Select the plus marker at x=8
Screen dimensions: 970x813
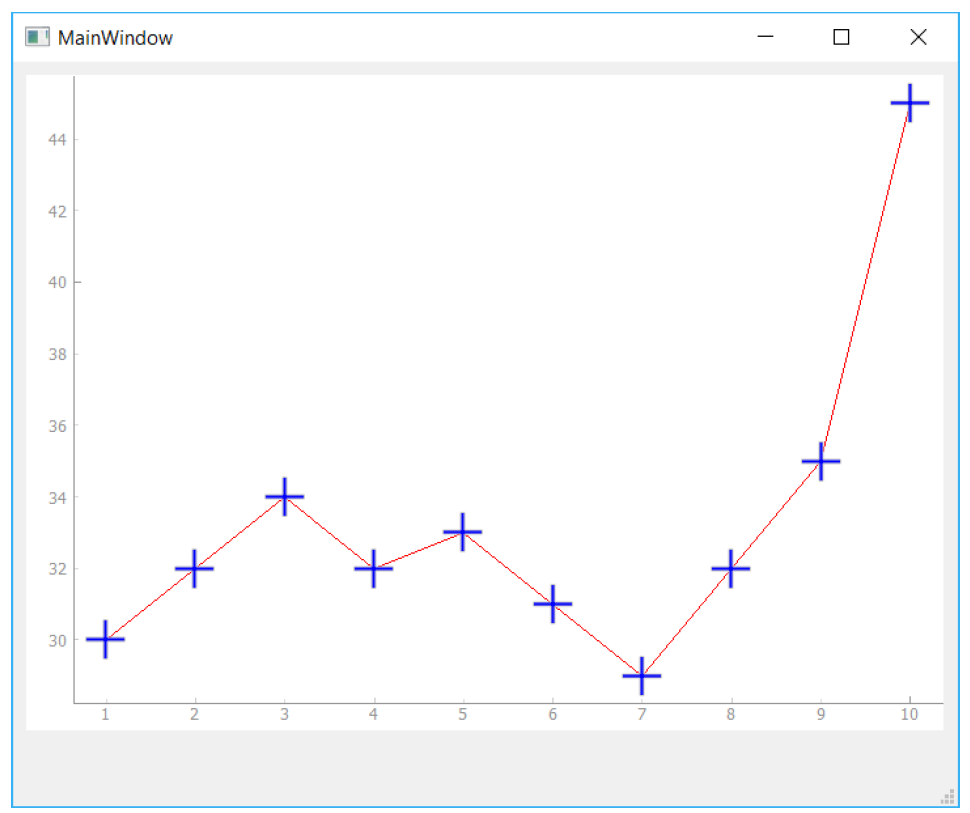coord(731,568)
